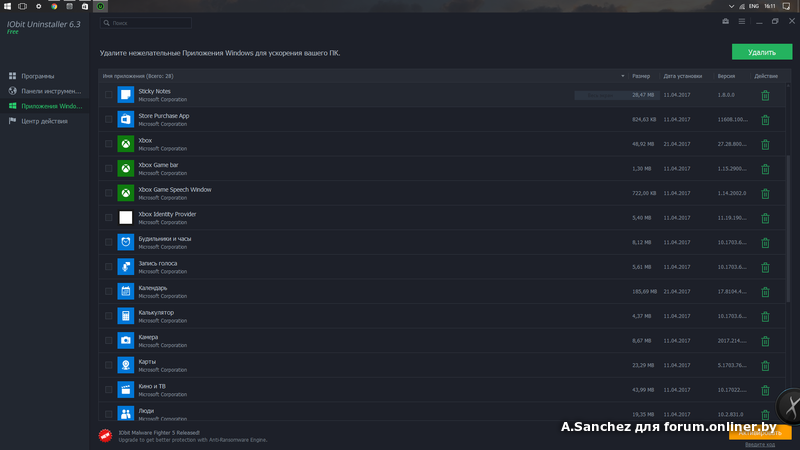Click the Календарь app icon
Screen dimensions: 800x450
coord(126,291)
